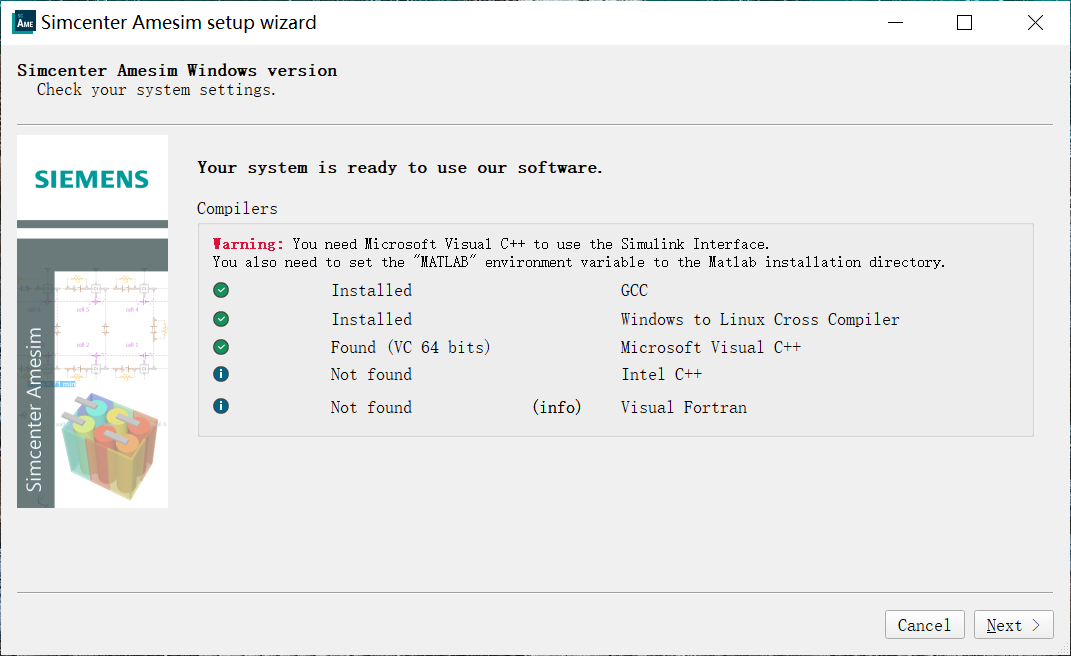Screen dimensions: 1071x656
Task: Click the (info) link for Visual Fortran
Action: point(557,407)
